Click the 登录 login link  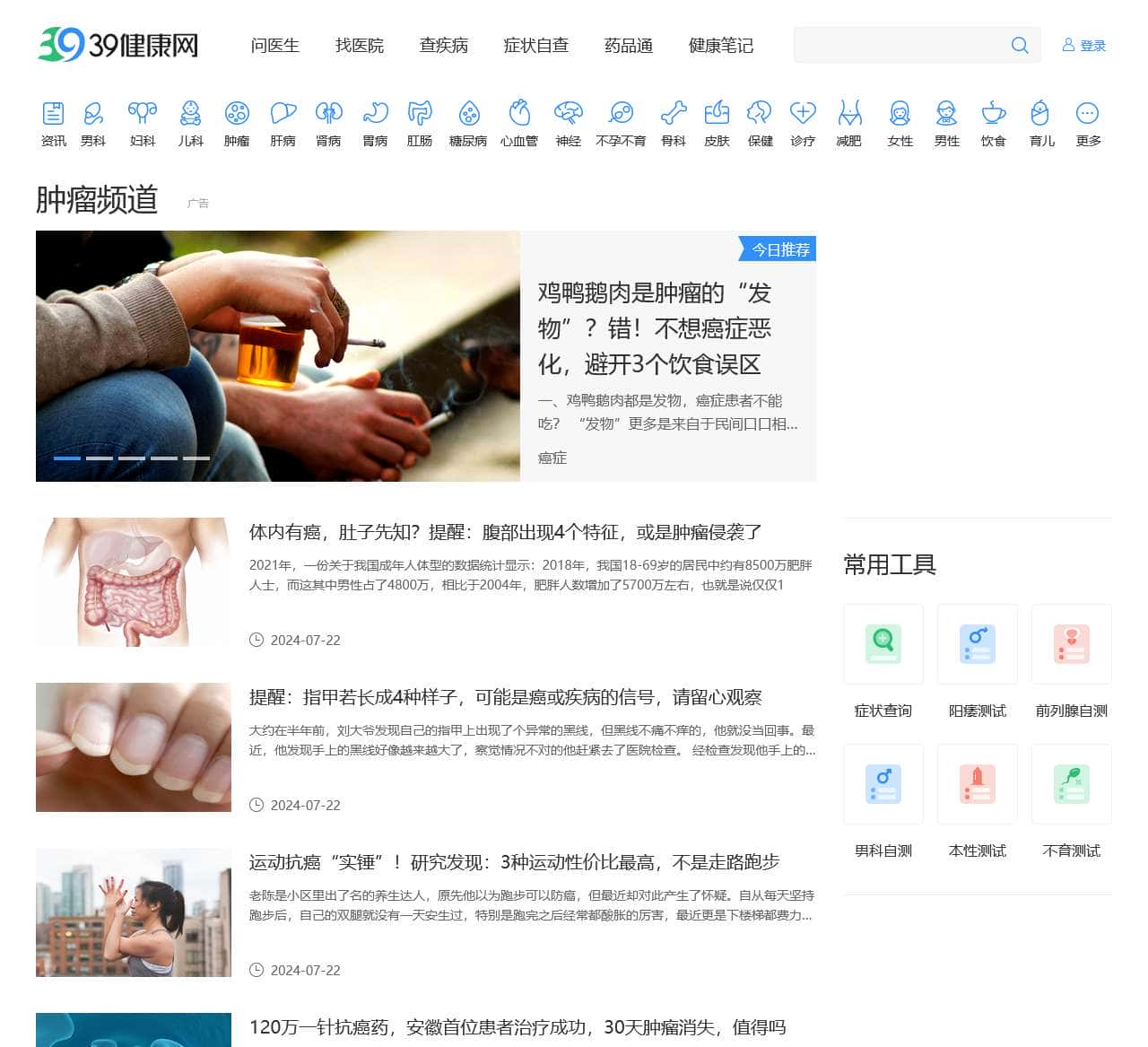coord(1084,46)
